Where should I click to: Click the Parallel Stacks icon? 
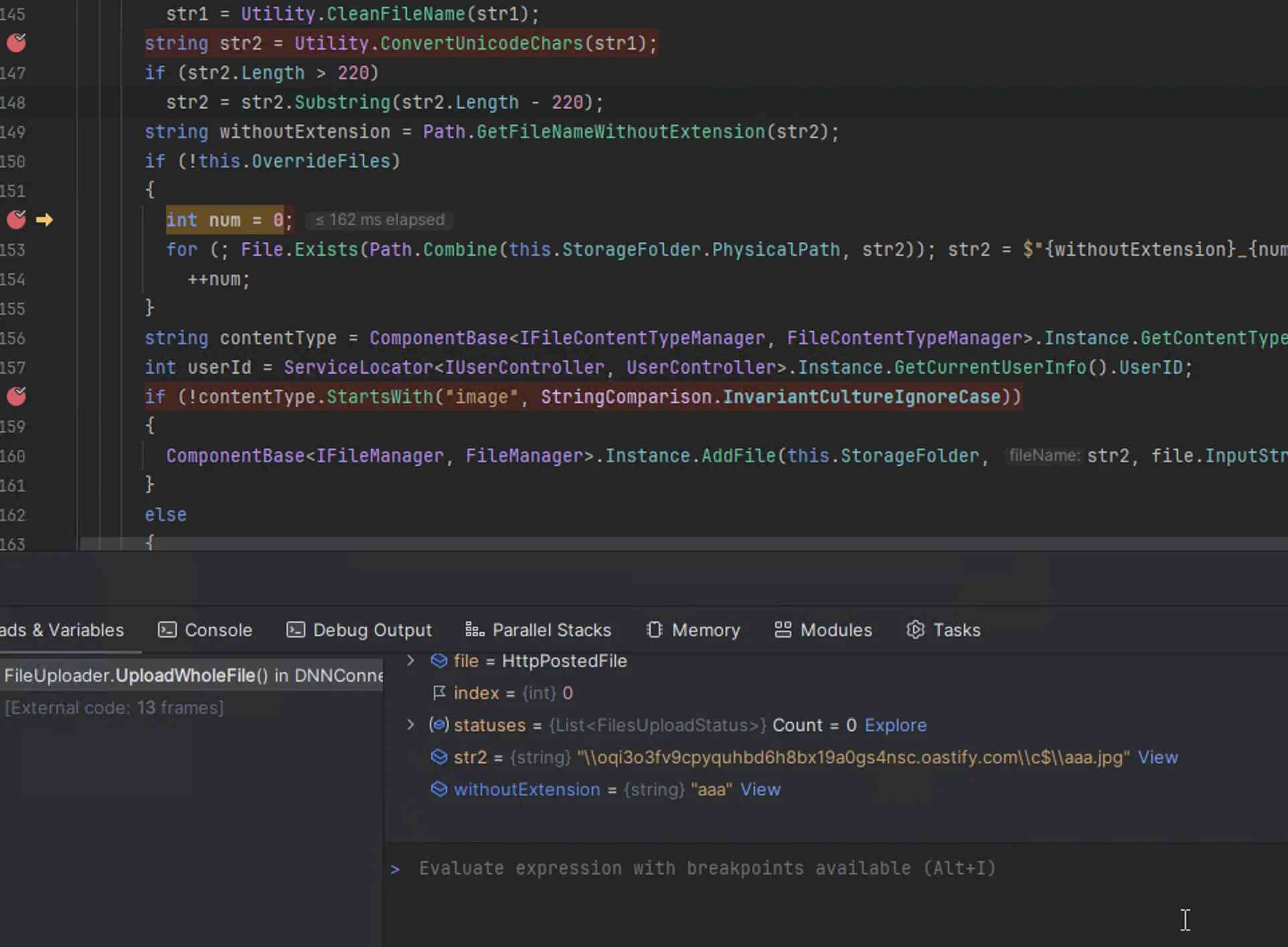(475, 630)
